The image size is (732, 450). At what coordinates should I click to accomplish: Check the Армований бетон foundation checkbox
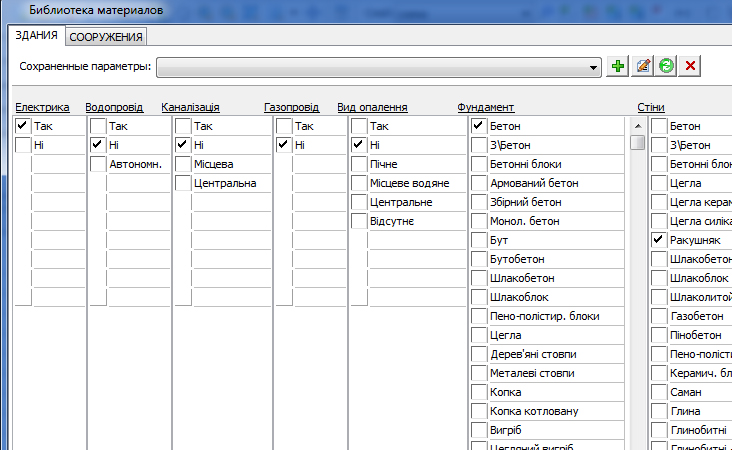click(x=479, y=183)
